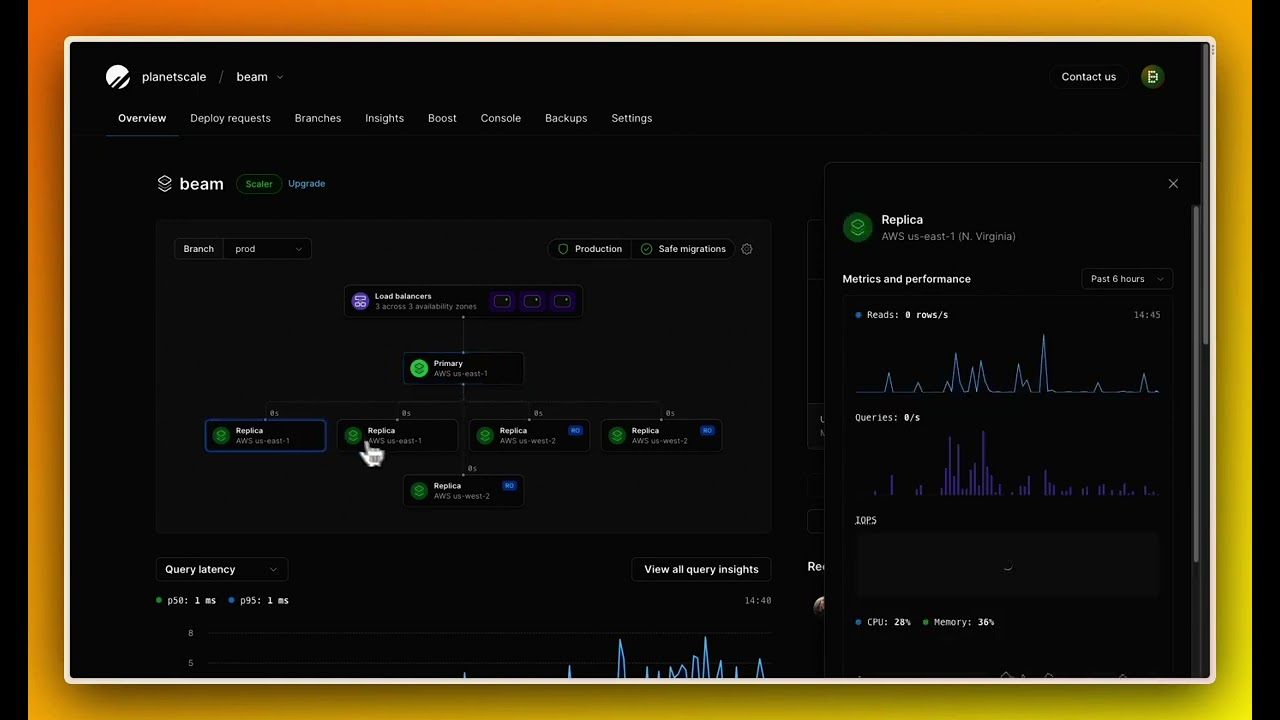Click the Safe migrations badge
The image size is (1280, 720).
point(683,249)
